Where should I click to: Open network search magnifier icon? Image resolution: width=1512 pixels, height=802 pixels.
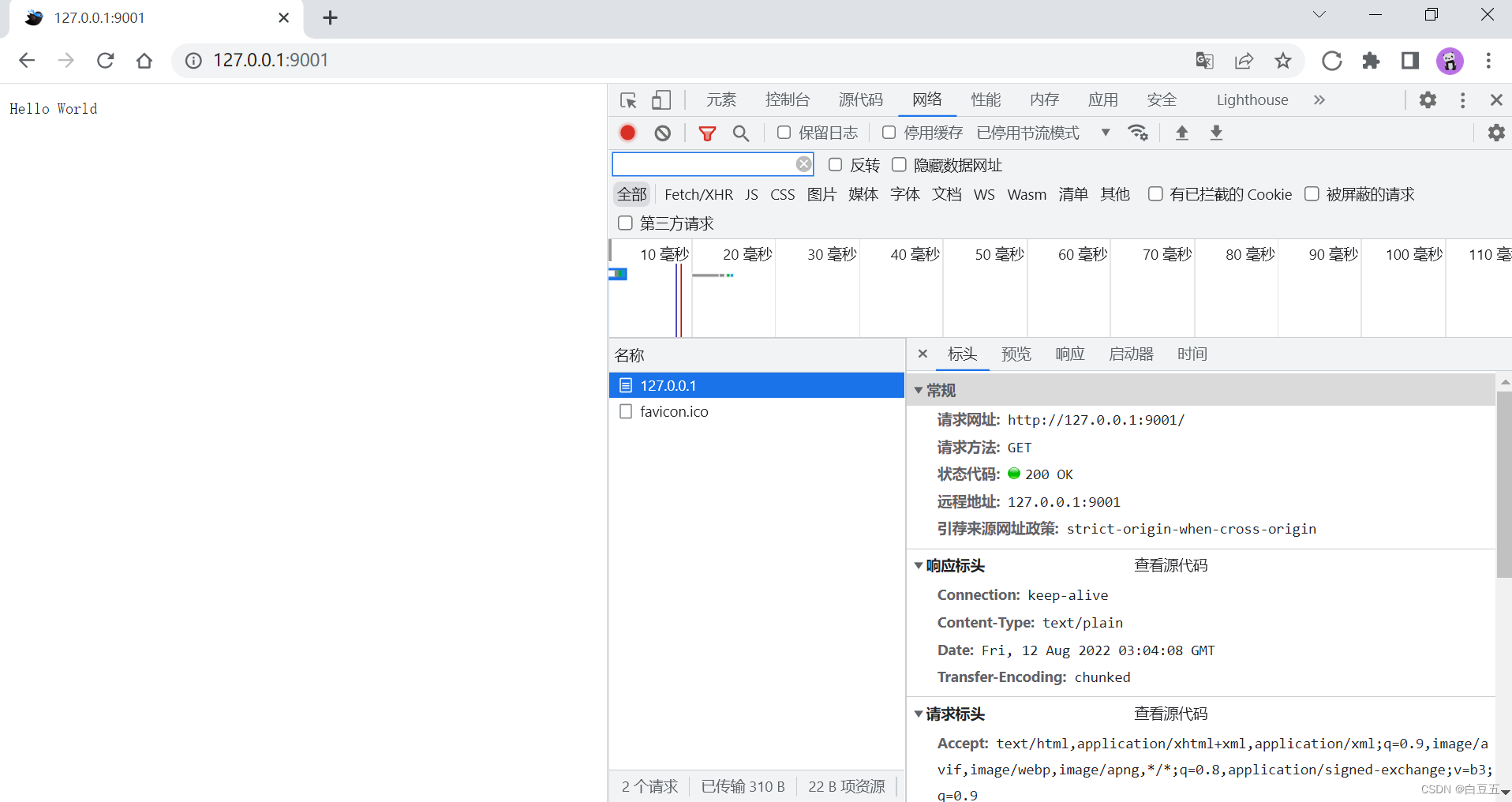point(740,133)
